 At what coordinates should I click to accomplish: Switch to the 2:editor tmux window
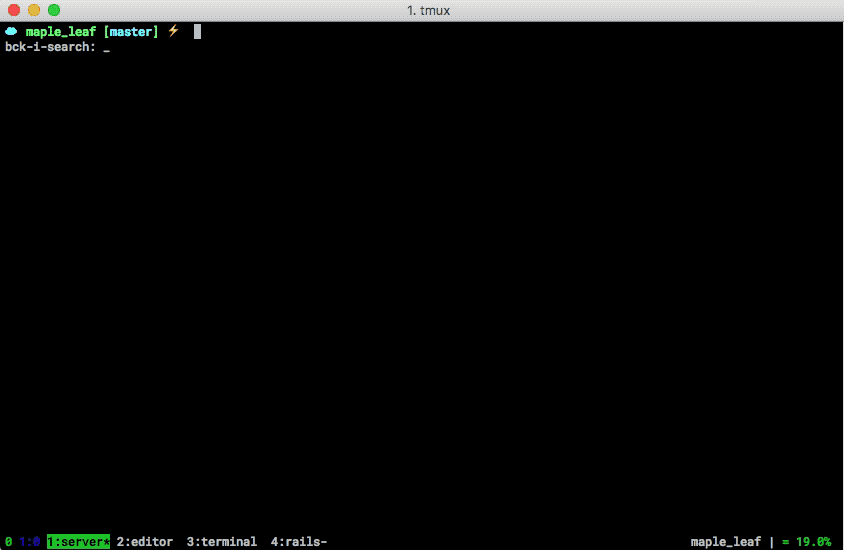coord(145,541)
